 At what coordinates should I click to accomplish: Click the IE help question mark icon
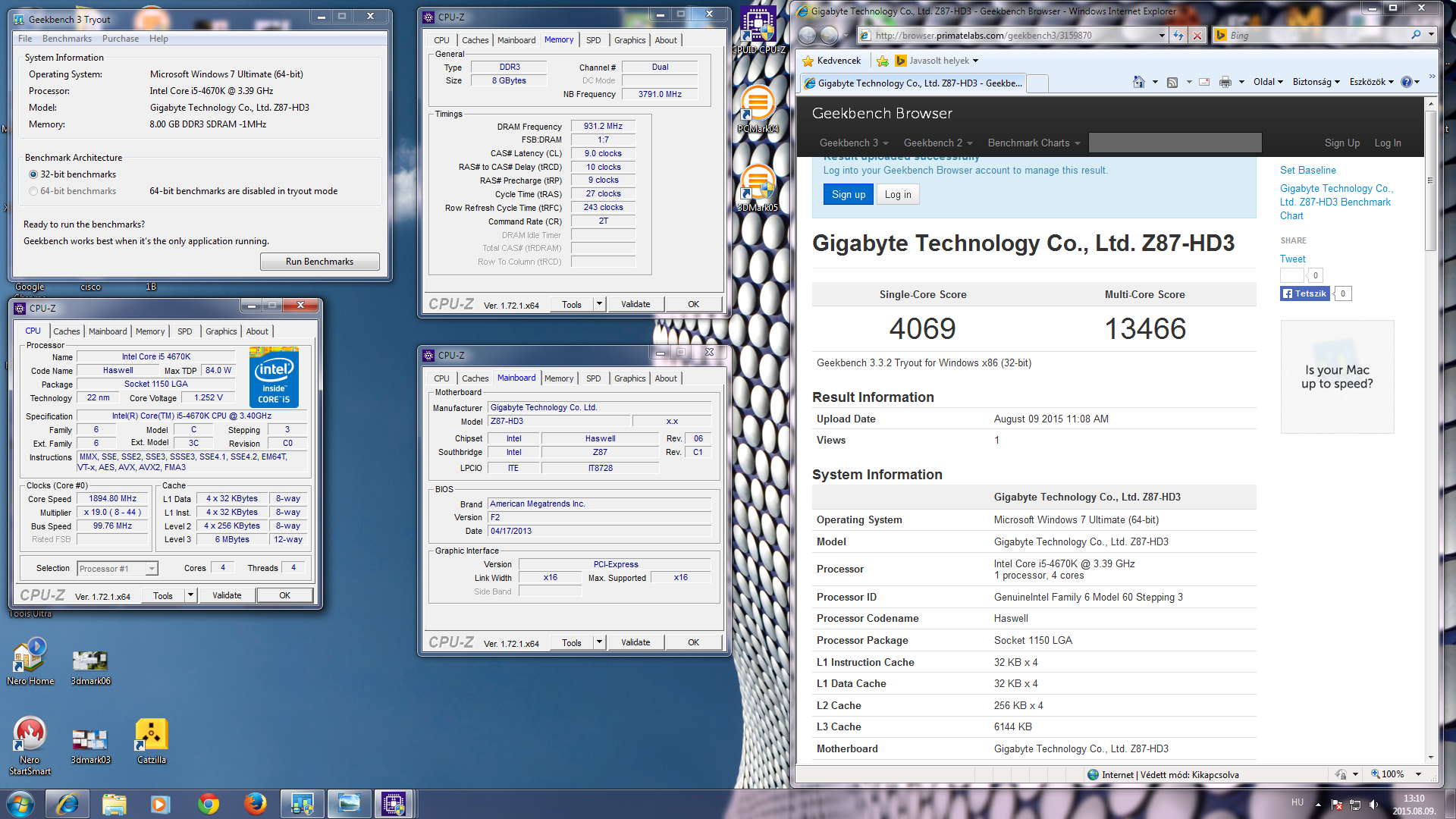coord(1407,82)
